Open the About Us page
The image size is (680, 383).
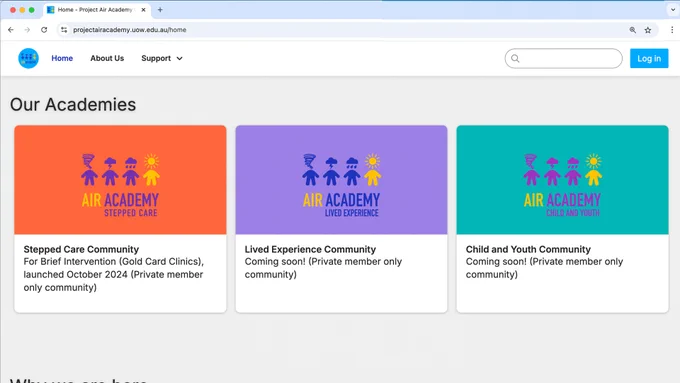107,58
